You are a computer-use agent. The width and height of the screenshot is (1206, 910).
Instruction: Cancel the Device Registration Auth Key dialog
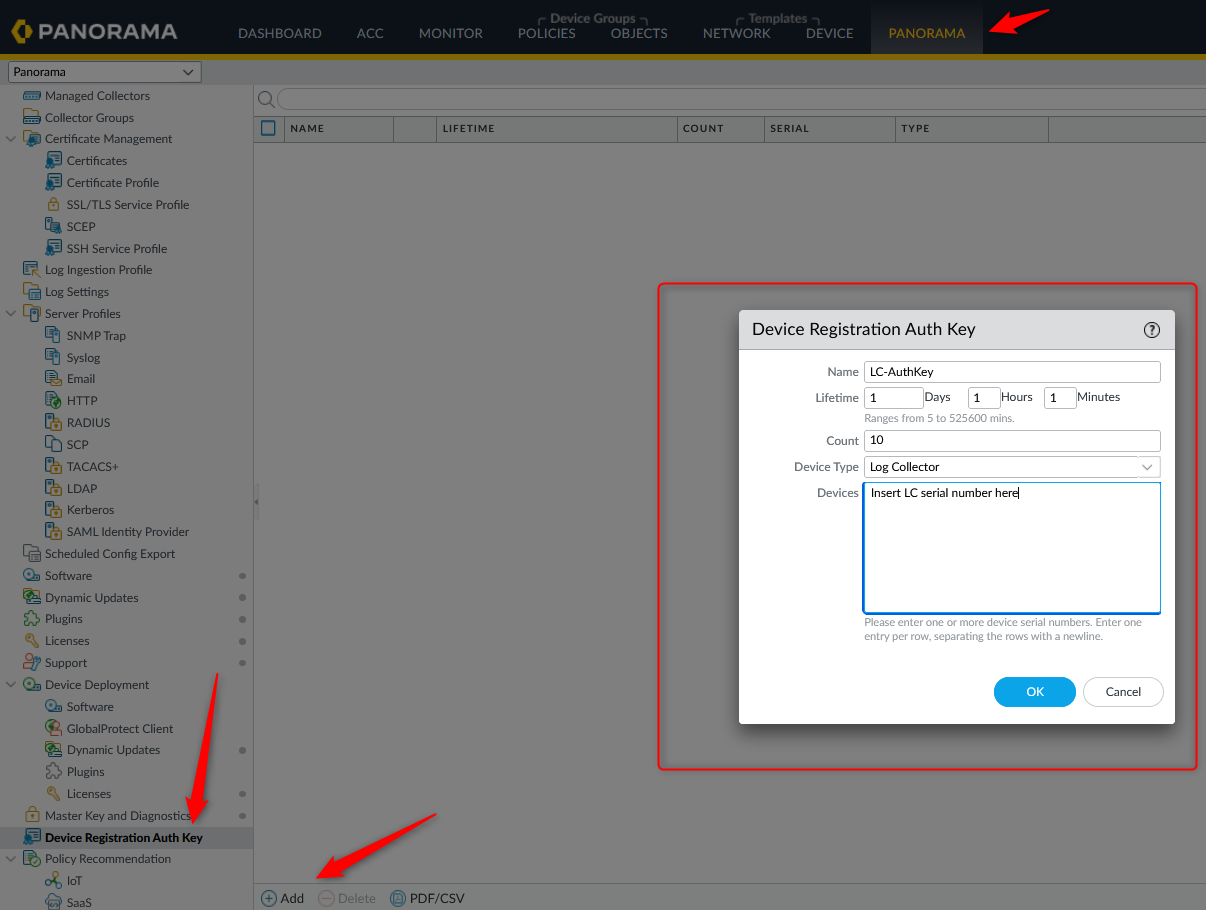pyautogui.click(x=1123, y=692)
